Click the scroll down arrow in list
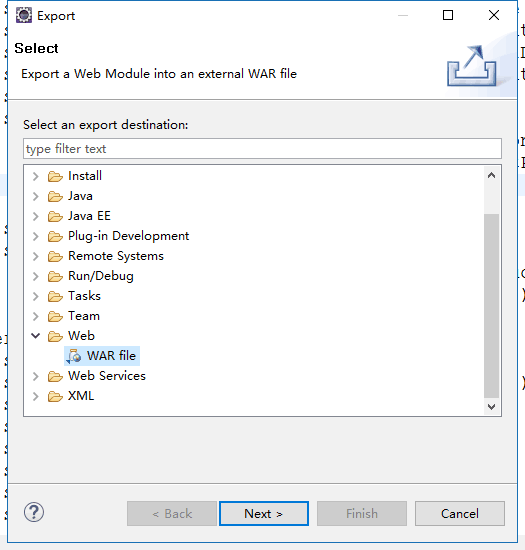This screenshot has width=525, height=550. pos(491,407)
